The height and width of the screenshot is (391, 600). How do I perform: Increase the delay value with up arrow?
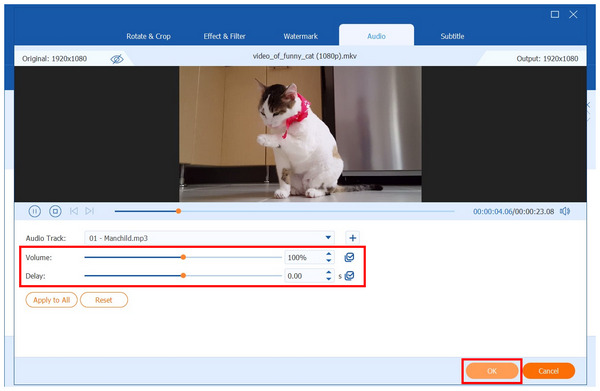tap(328, 272)
